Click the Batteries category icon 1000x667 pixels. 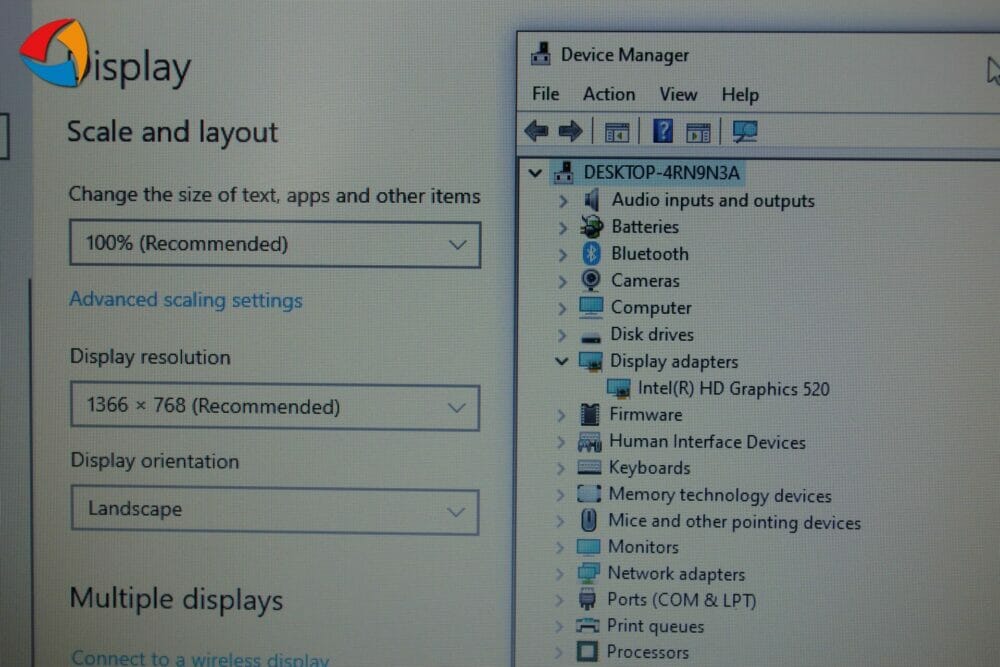coord(591,226)
